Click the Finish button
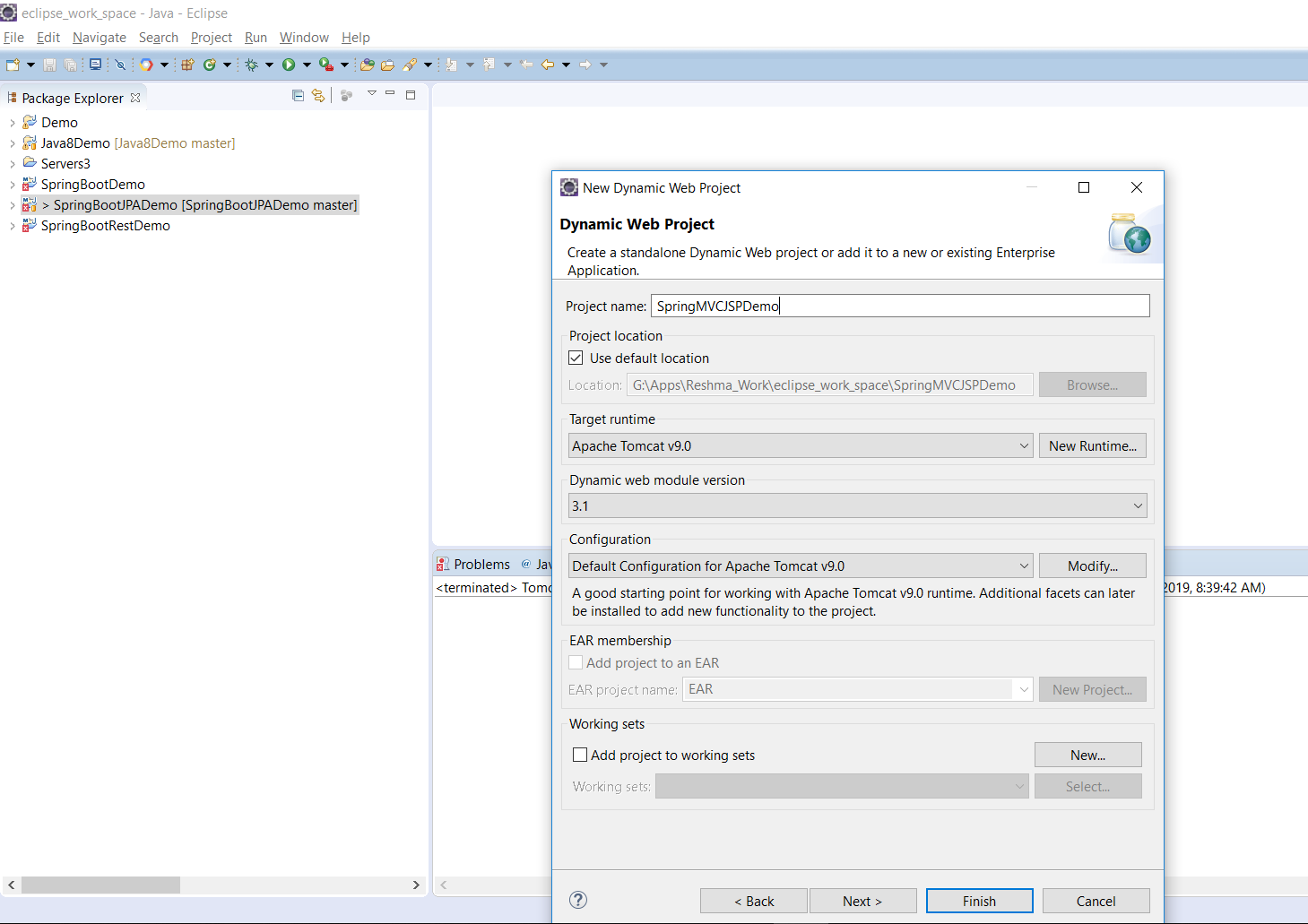 [979, 901]
